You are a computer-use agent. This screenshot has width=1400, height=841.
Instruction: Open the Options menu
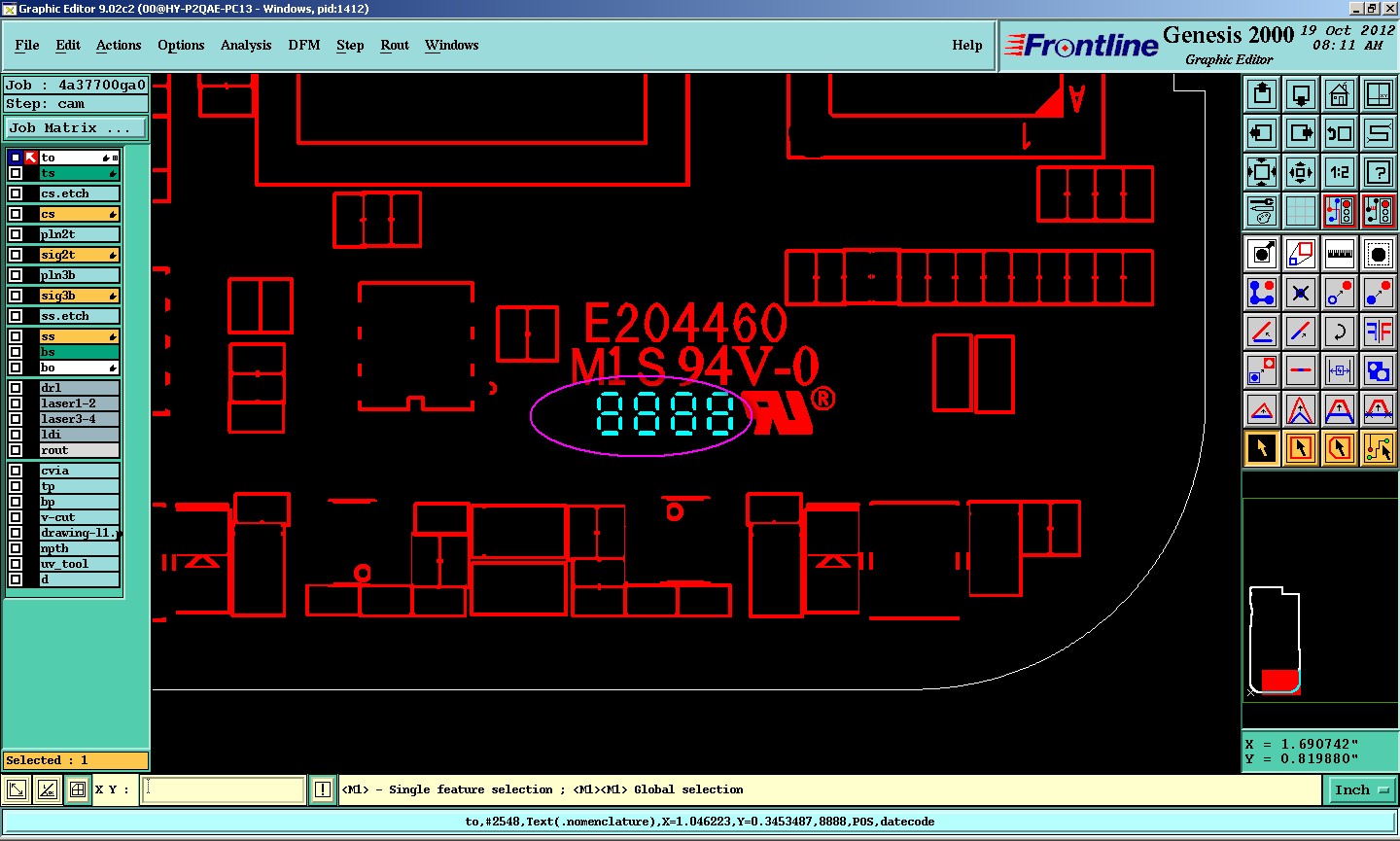click(x=181, y=45)
